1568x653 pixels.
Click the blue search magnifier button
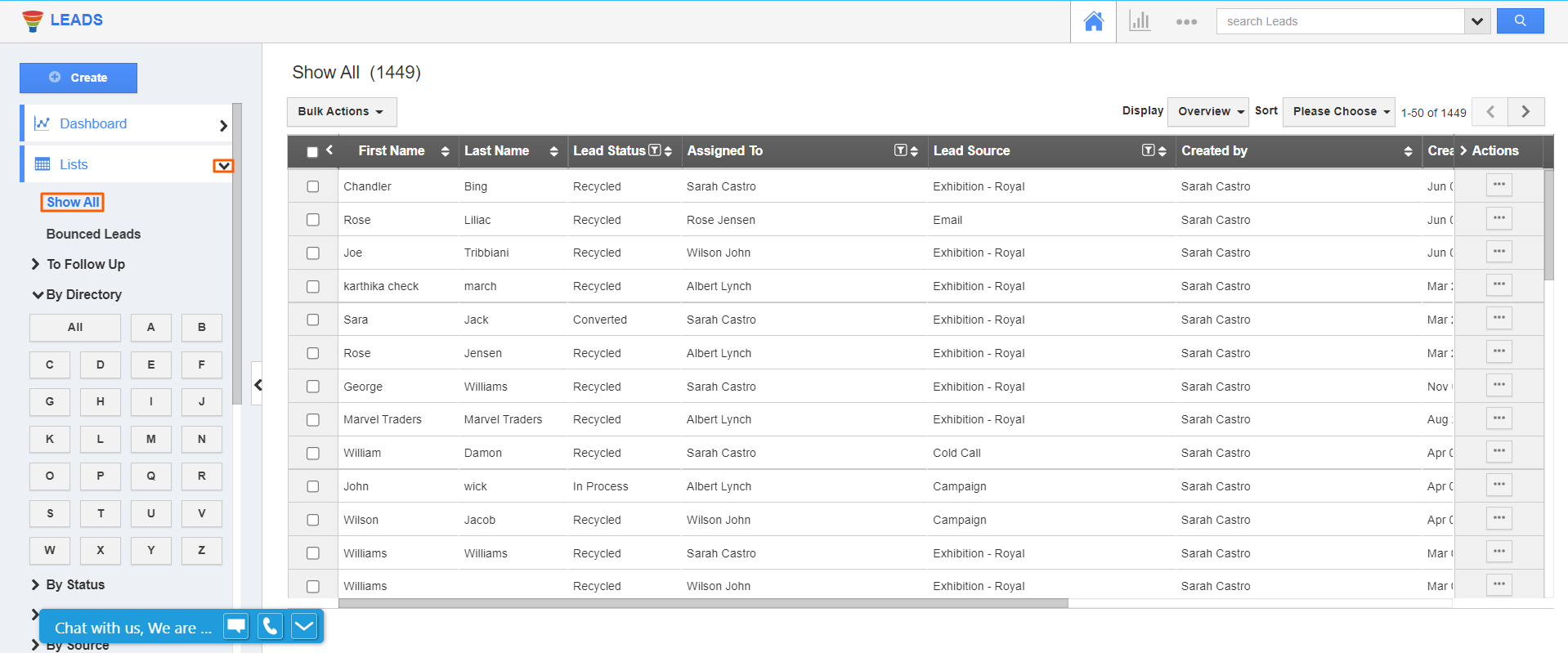pyautogui.click(x=1520, y=21)
